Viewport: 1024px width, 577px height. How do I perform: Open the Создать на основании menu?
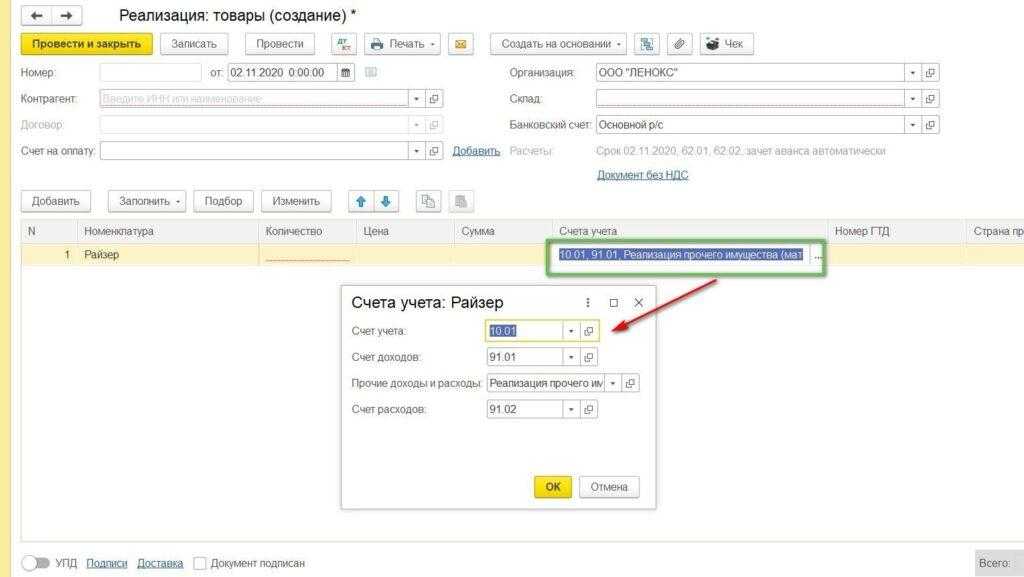(x=558, y=44)
